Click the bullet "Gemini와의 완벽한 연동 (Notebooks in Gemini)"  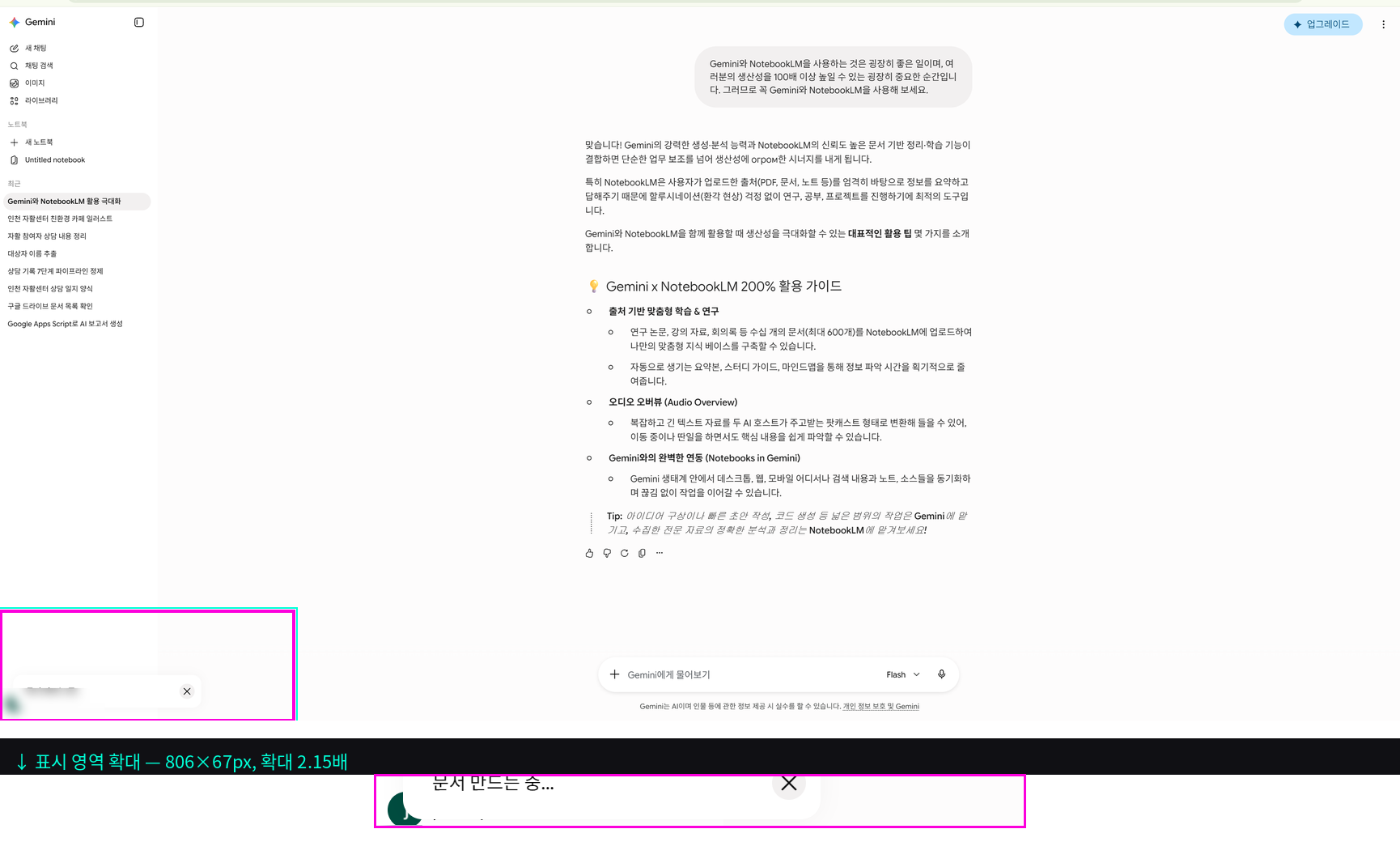click(704, 458)
